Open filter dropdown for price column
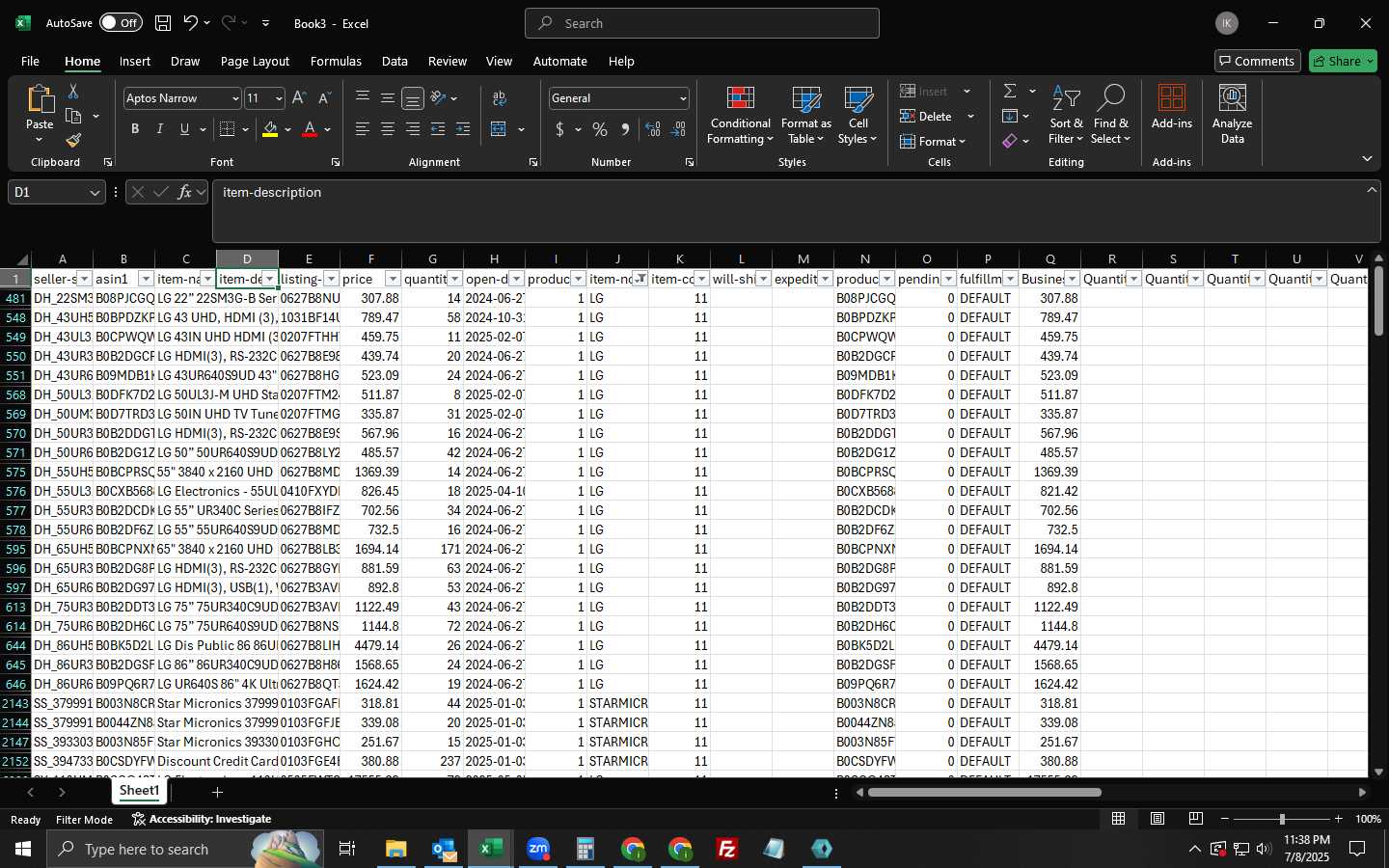 pyautogui.click(x=393, y=279)
